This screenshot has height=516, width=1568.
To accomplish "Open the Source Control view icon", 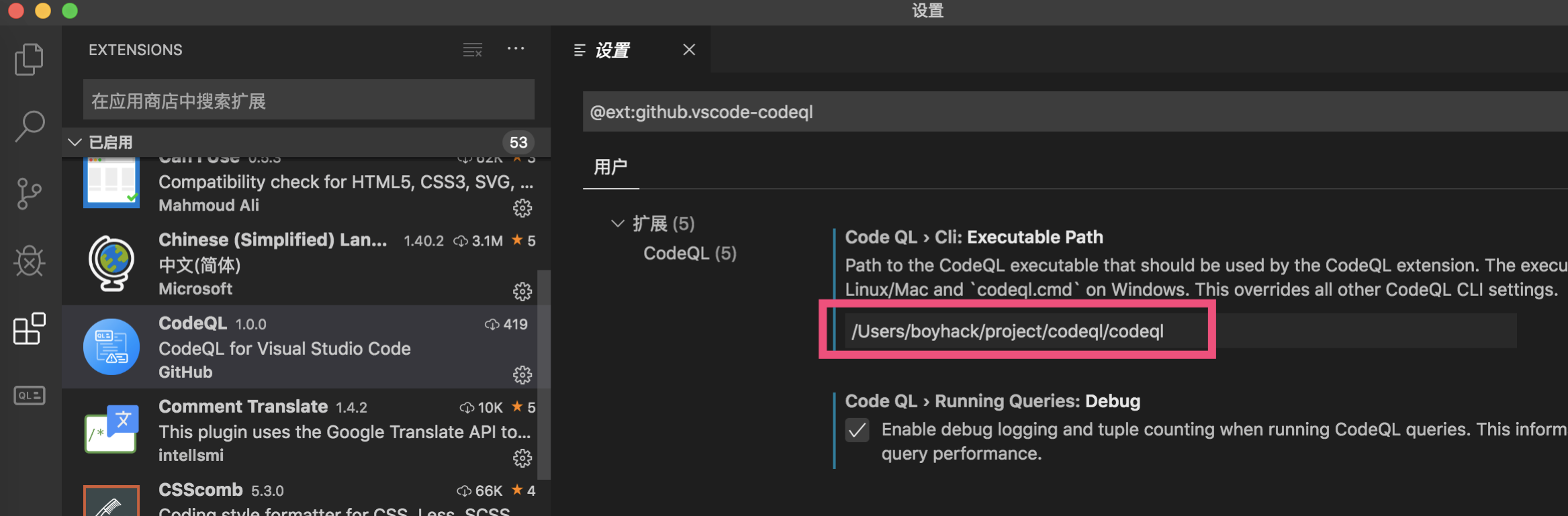I will 29,194.
